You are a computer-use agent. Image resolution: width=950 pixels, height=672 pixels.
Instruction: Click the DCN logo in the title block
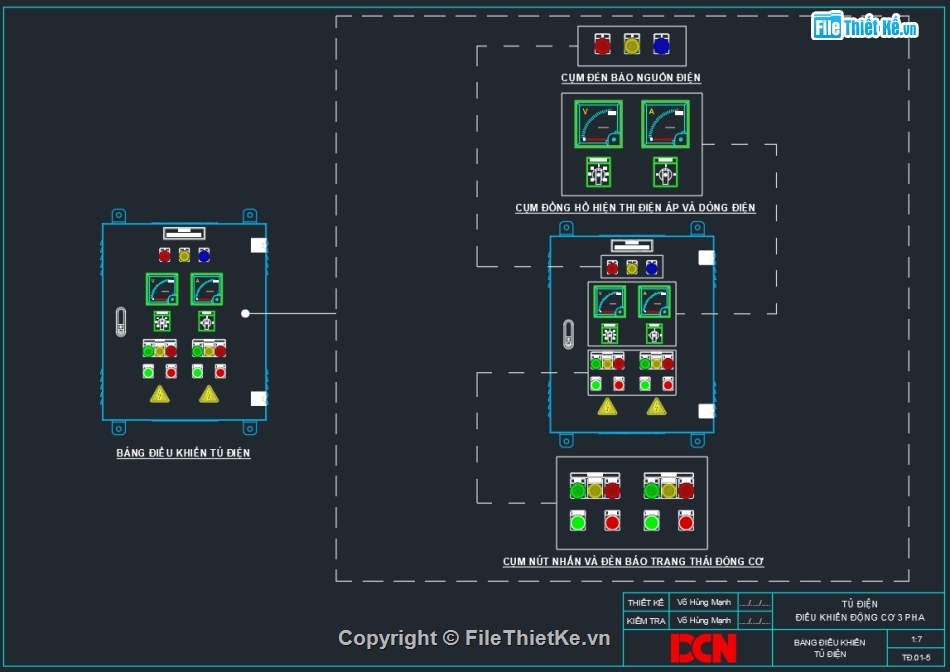[x=703, y=648]
